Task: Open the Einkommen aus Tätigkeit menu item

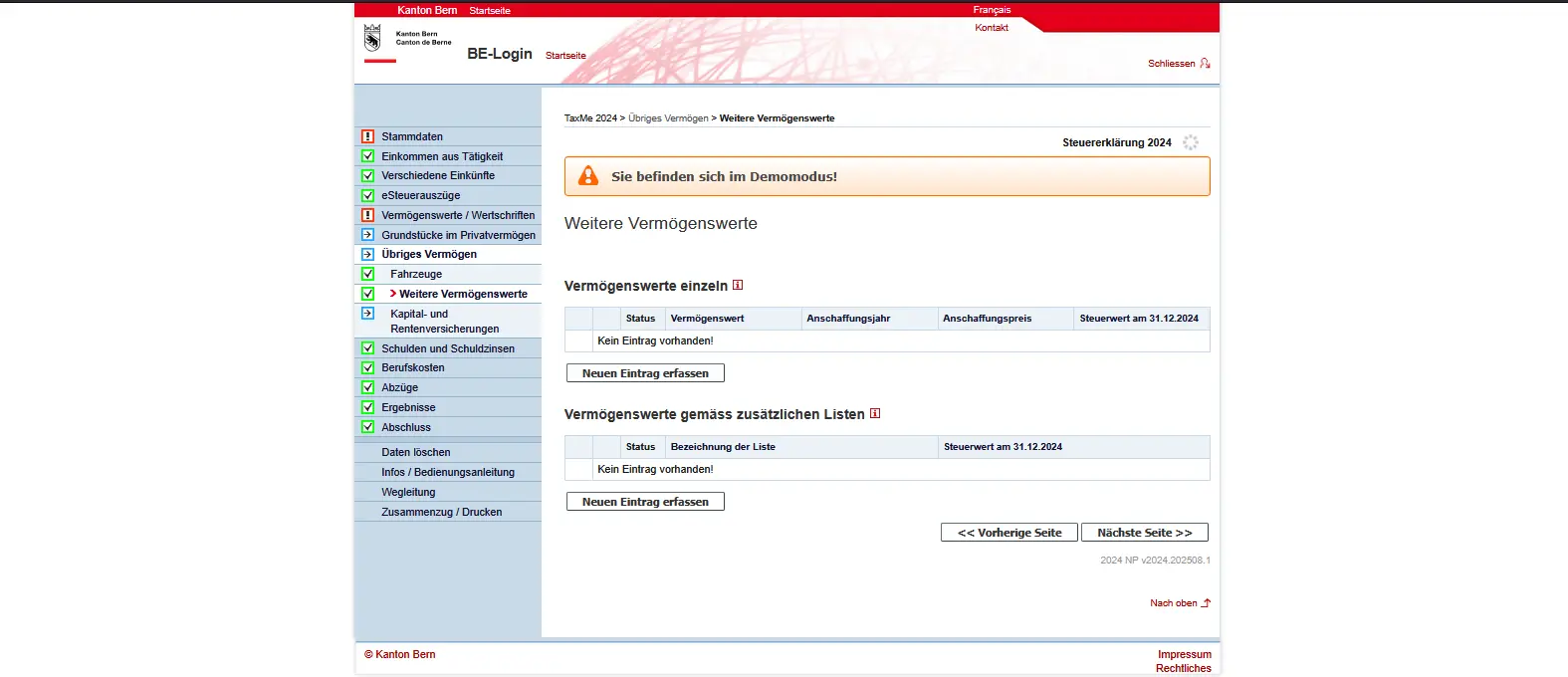Action: click(442, 156)
